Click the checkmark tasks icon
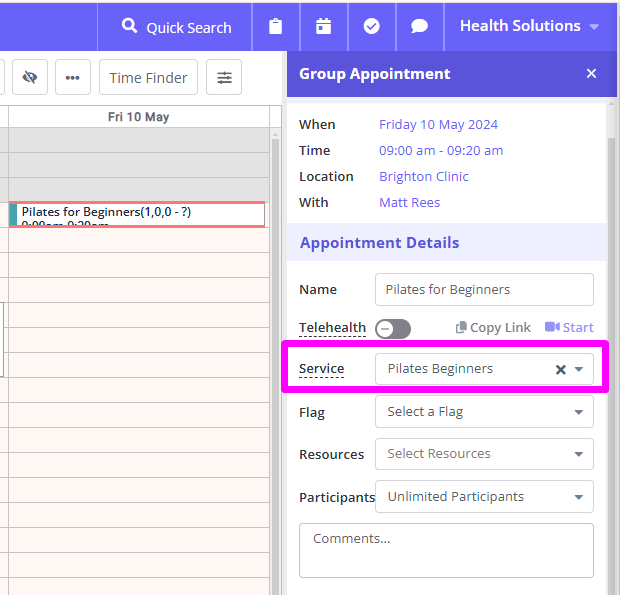 pos(371,27)
